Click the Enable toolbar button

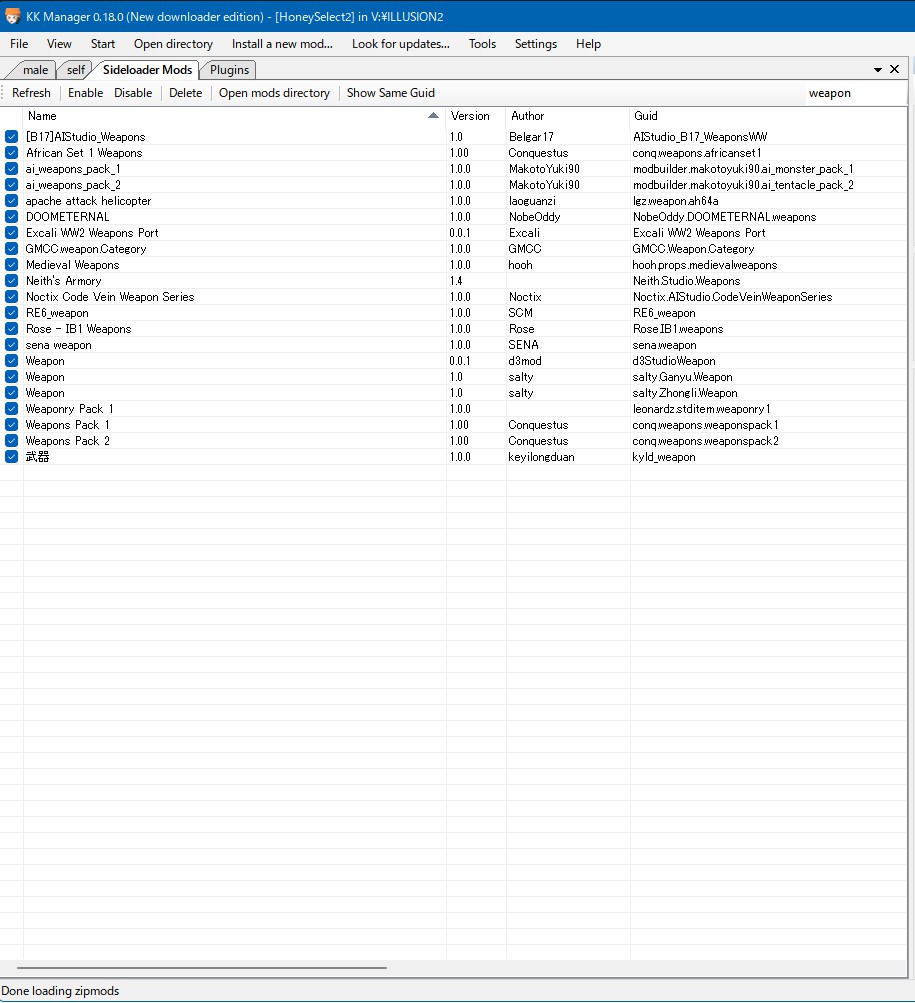86,93
